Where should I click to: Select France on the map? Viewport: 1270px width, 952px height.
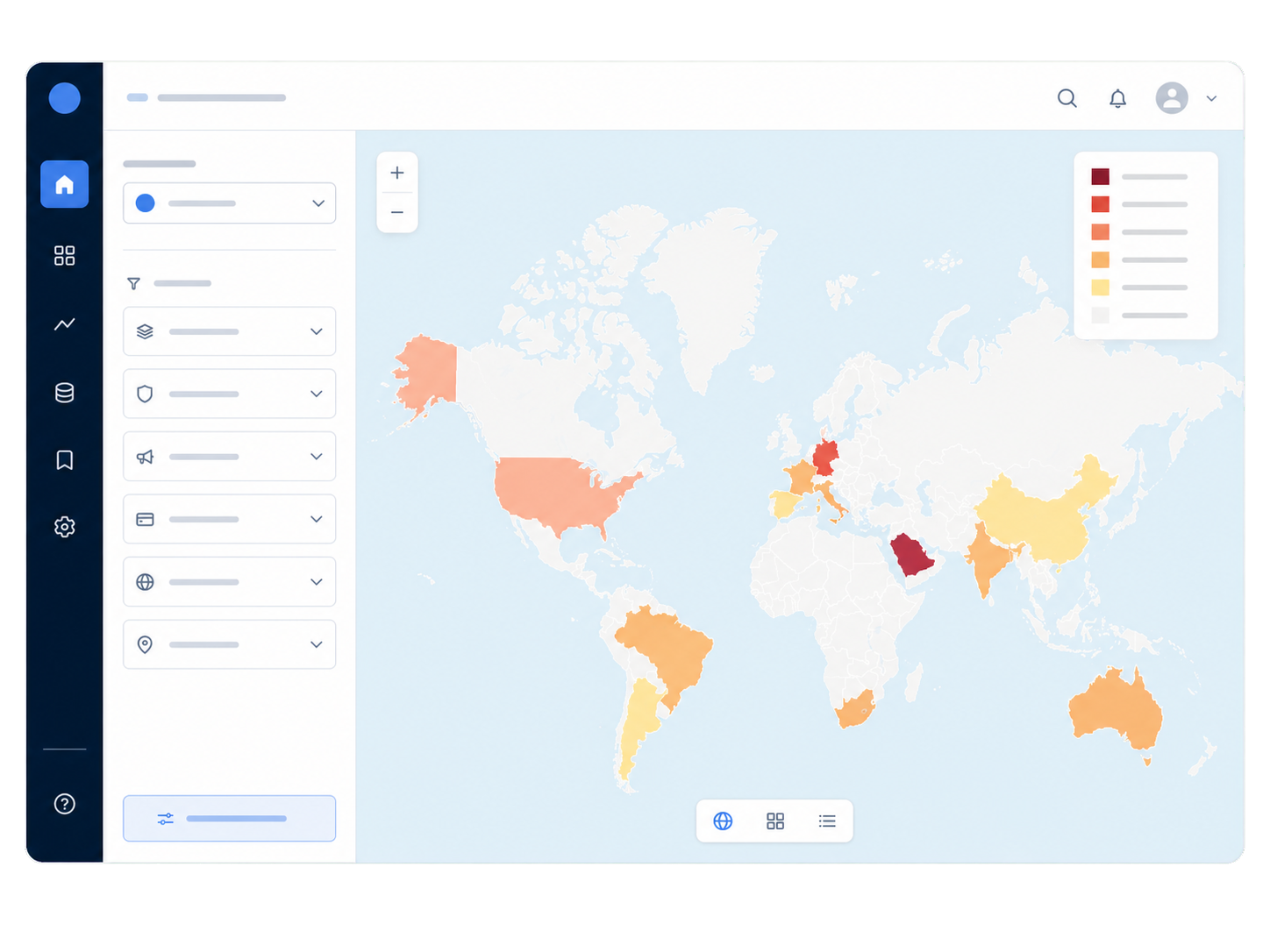coord(800,480)
